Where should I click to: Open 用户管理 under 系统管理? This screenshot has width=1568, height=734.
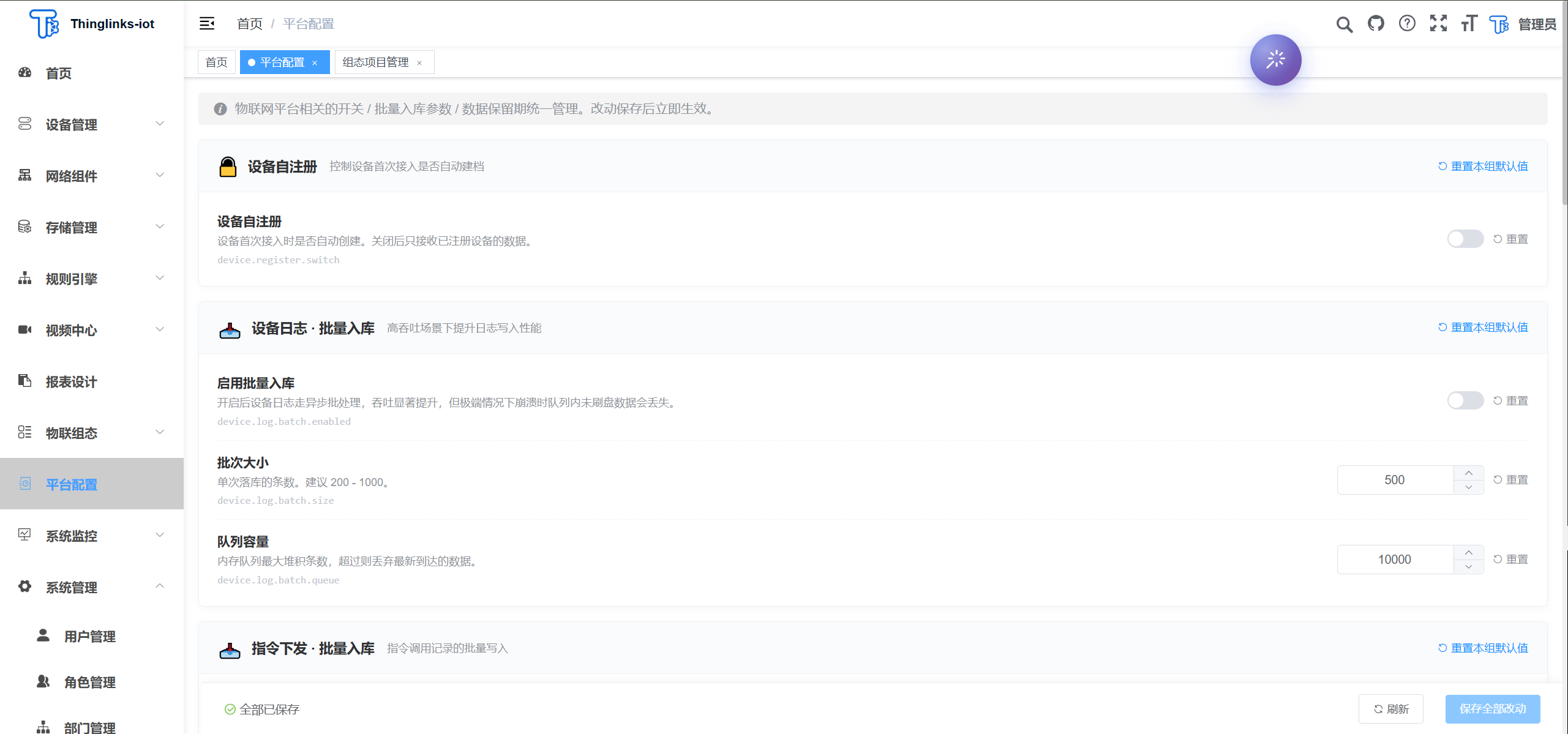coord(92,637)
